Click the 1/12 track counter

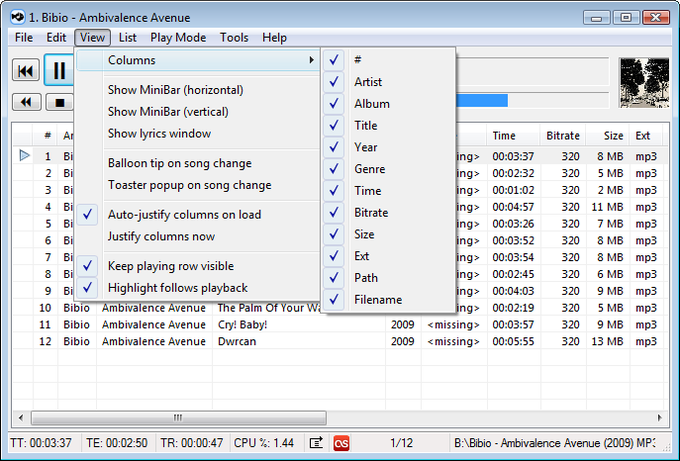pos(402,443)
